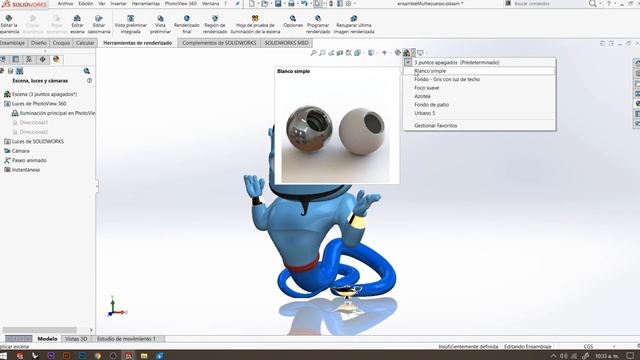Switch to the Calcular tab

(85, 43)
